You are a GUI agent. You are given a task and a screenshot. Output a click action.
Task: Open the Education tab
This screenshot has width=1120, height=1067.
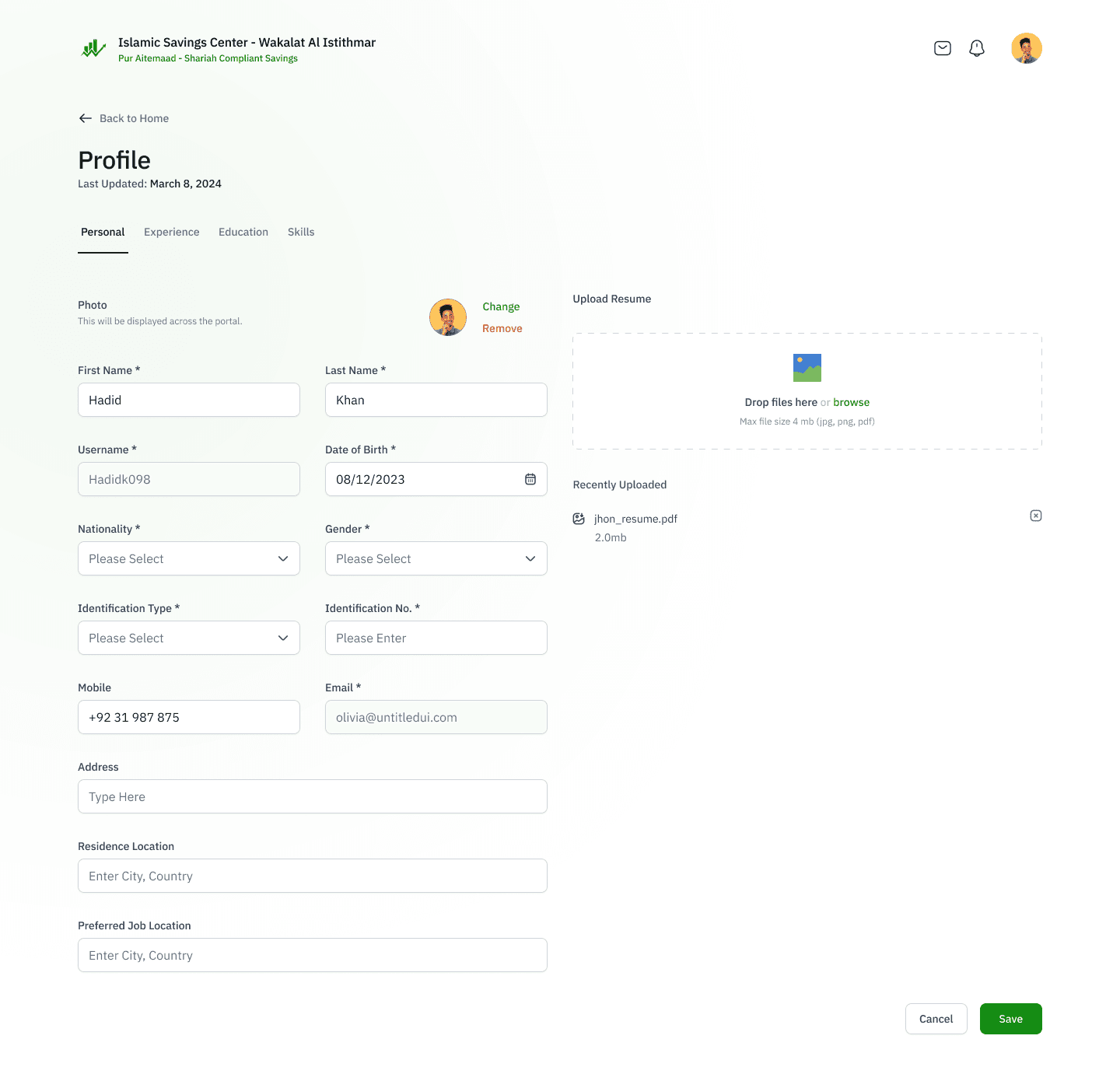tap(243, 232)
